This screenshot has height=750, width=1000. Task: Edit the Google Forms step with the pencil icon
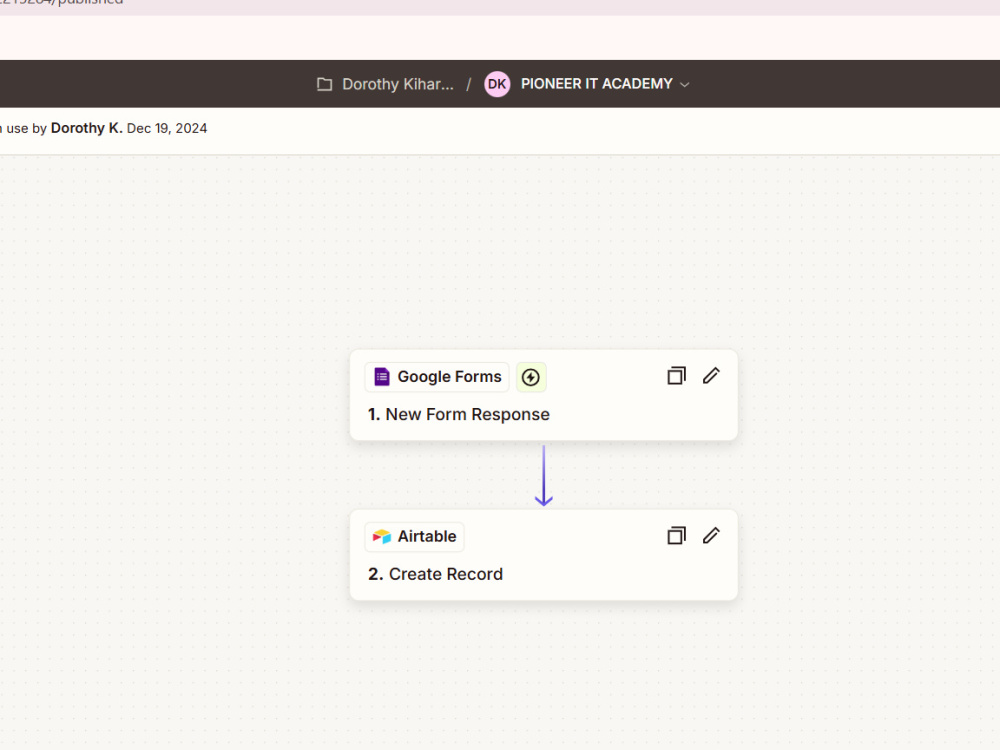point(711,376)
